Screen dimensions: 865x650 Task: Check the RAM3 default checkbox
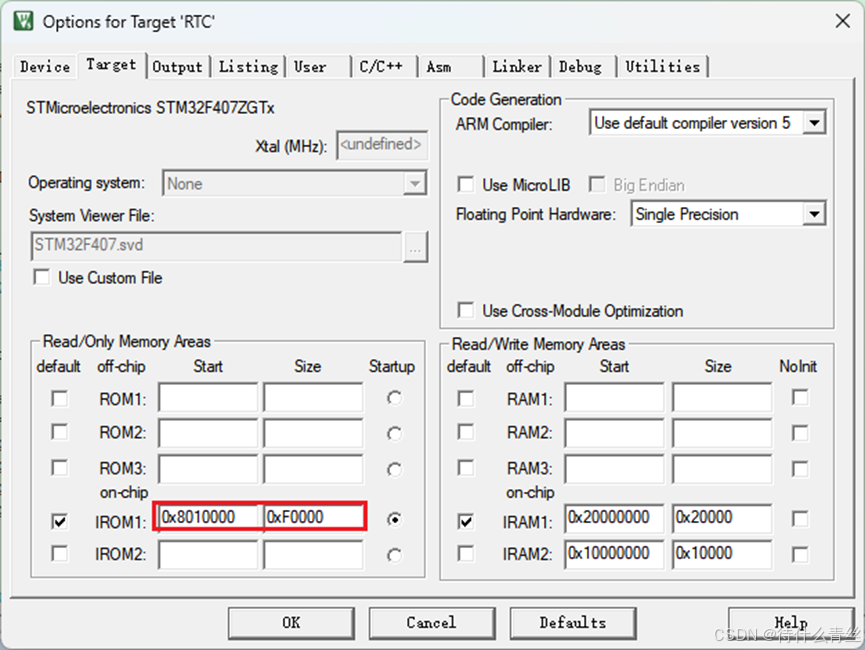[x=466, y=468]
